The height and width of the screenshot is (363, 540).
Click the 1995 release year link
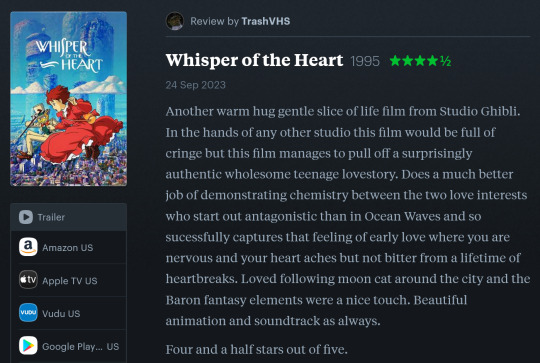(365, 62)
